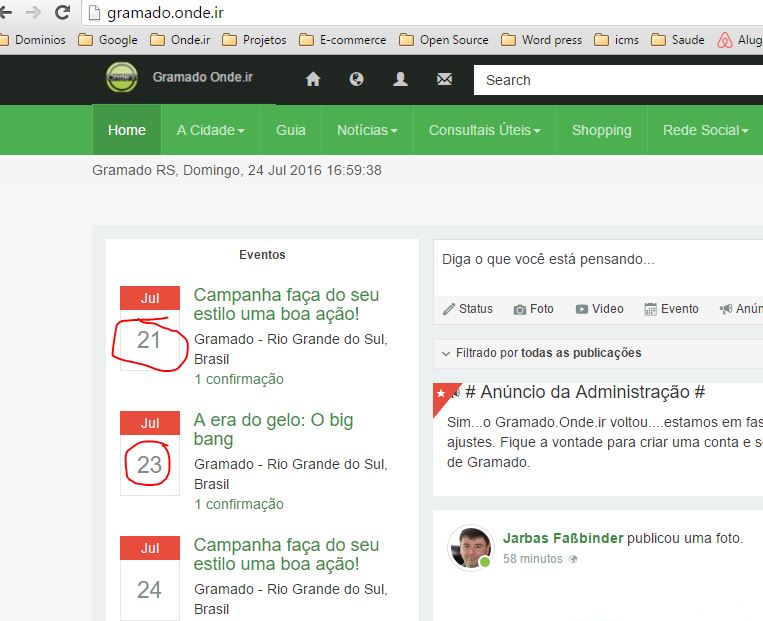Image resolution: width=763 pixels, height=621 pixels.
Task: Open the Google bookmark folder
Action: [108, 40]
